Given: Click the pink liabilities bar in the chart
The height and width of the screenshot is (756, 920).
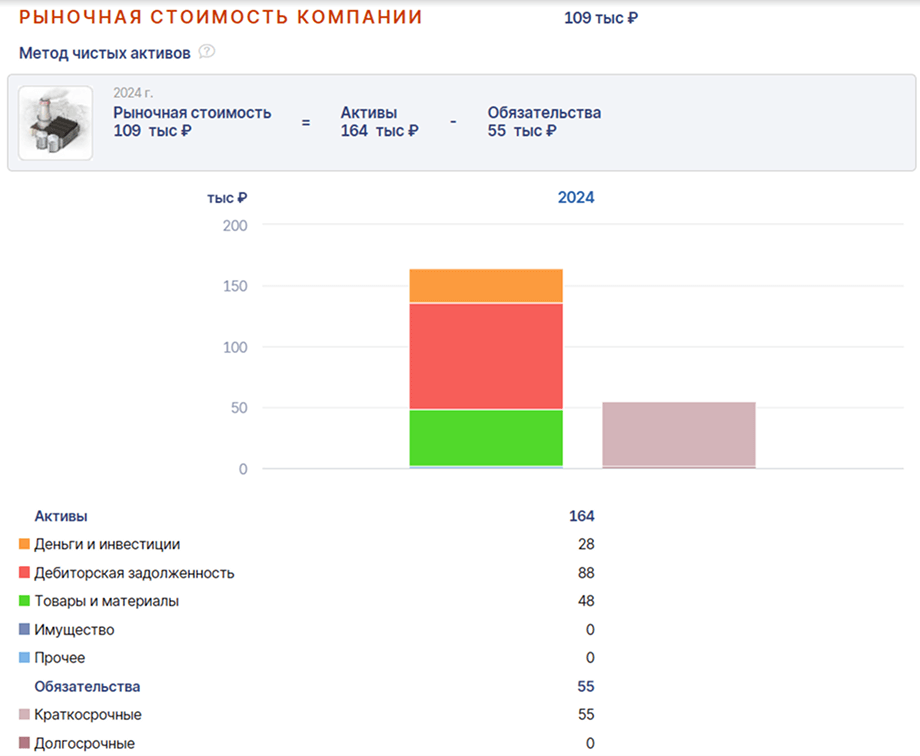Looking at the screenshot, I should 679,435.
